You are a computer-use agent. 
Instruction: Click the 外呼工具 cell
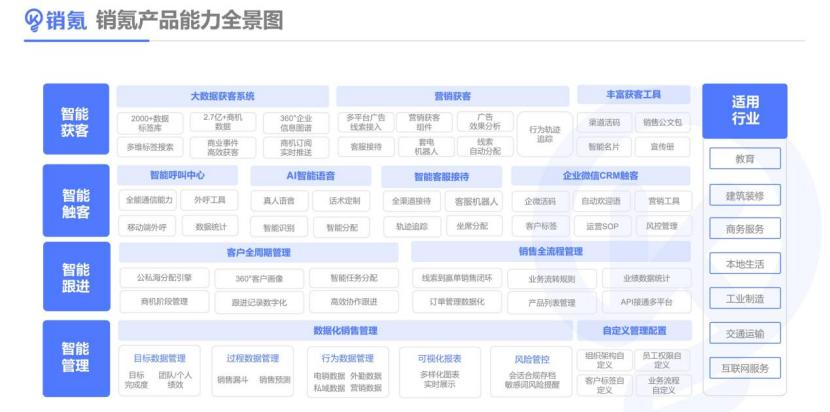(x=209, y=200)
